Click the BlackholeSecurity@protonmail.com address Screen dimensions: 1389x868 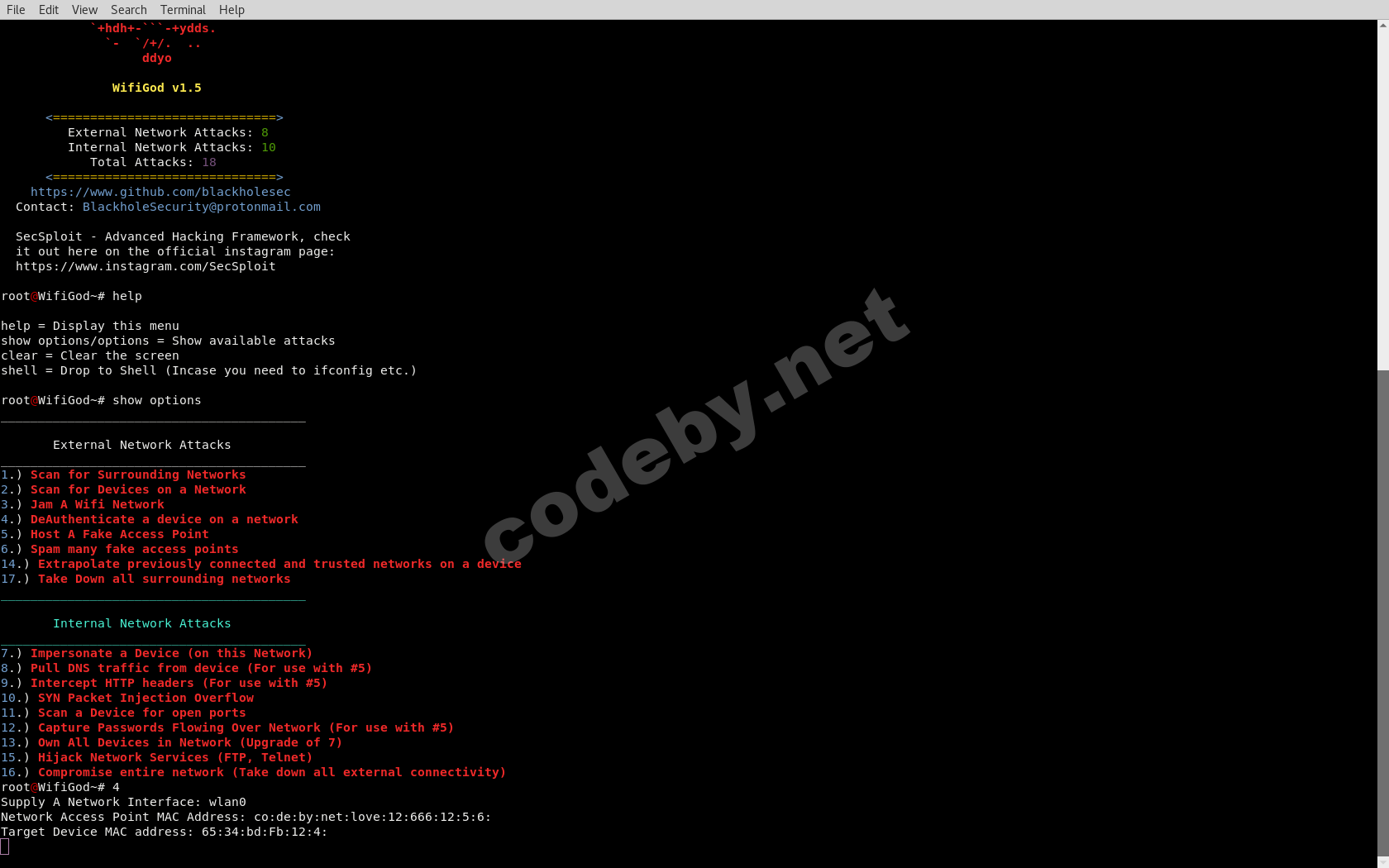pyautogui.click(x=202, y=207)
